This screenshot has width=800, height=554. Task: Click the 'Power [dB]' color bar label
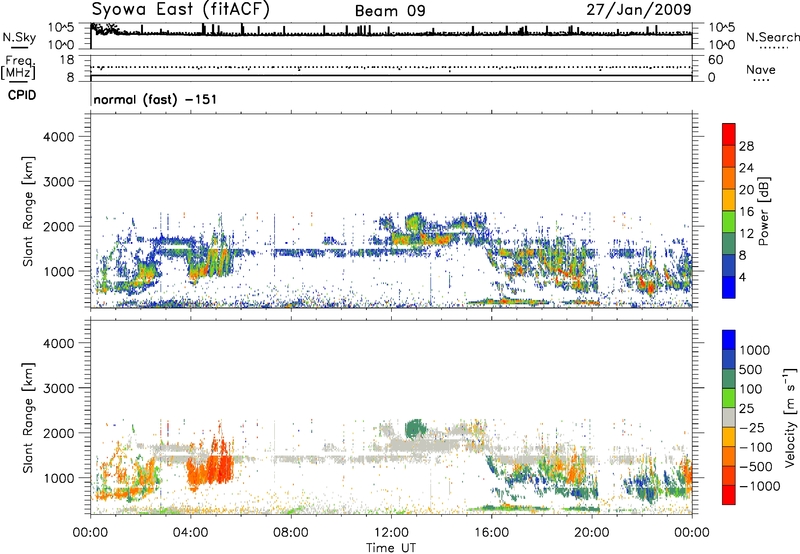point(764,211)
